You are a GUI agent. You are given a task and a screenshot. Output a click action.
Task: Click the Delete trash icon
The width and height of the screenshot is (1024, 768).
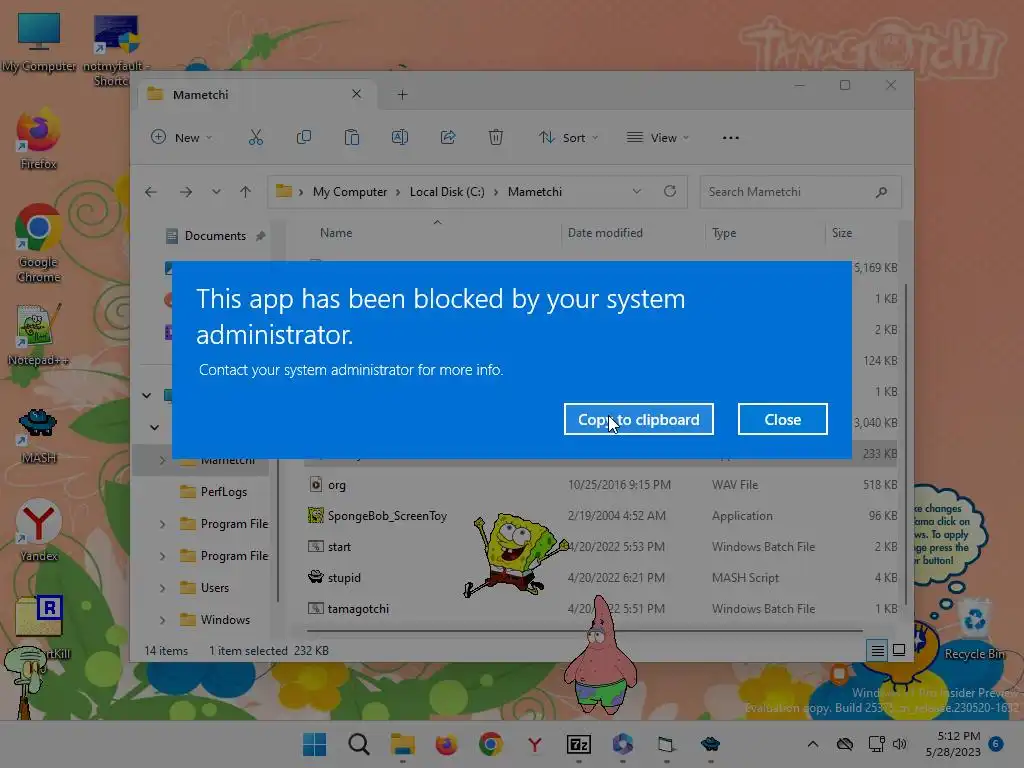click(x=496, y=137)
